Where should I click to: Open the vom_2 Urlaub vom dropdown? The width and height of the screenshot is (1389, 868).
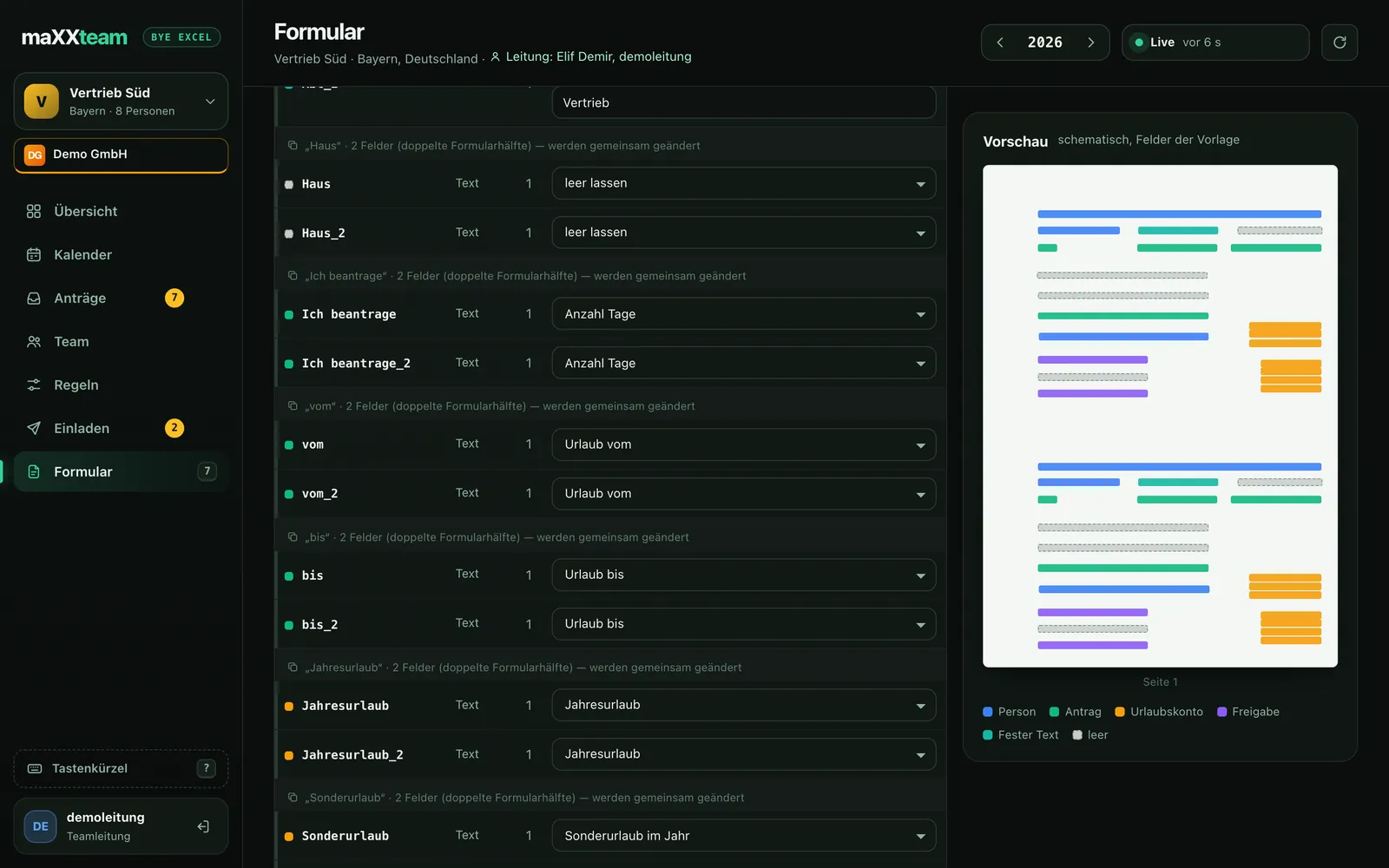[744, 493]
